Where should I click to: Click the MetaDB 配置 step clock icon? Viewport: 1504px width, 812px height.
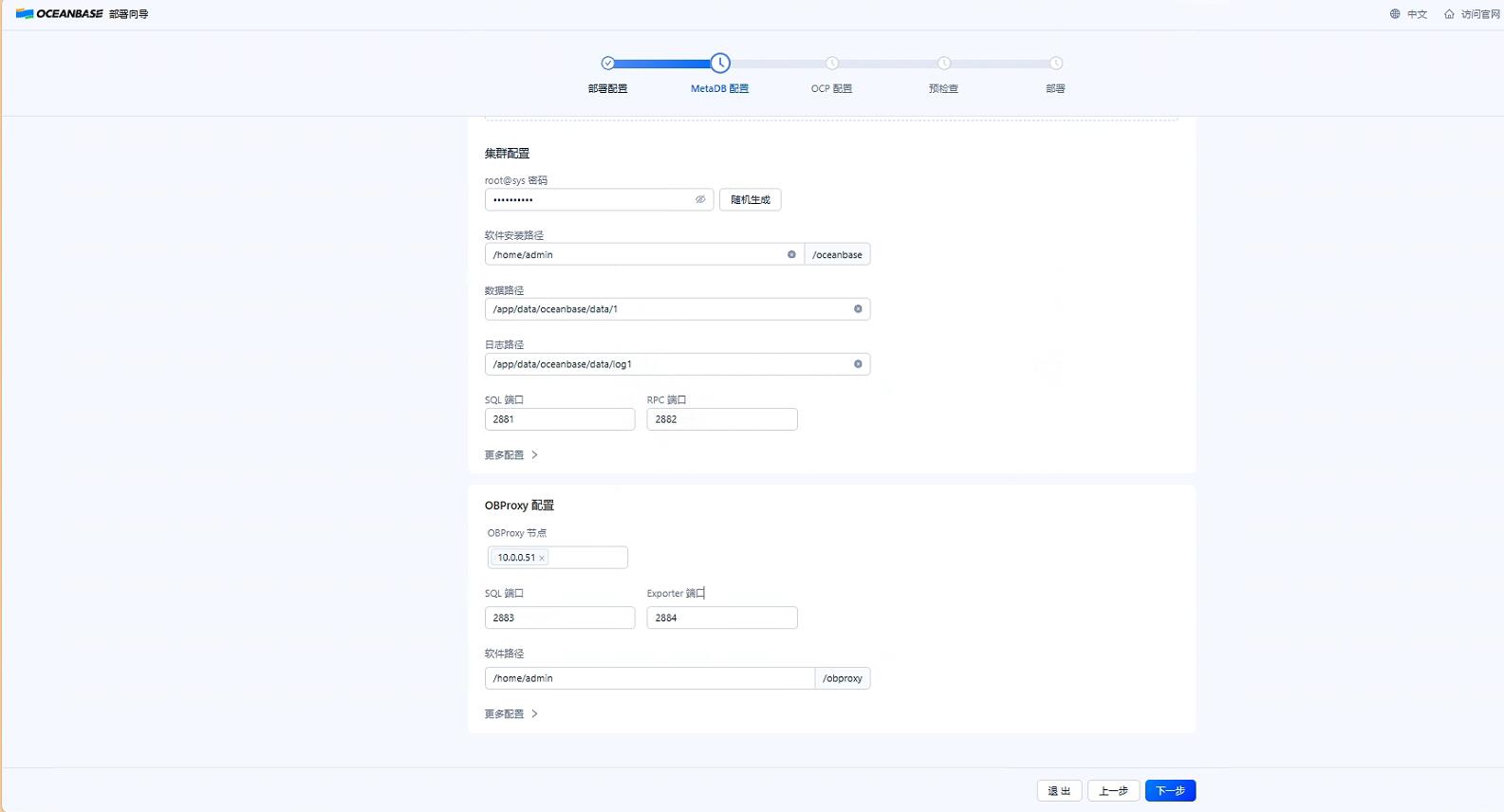pos(720,64)
